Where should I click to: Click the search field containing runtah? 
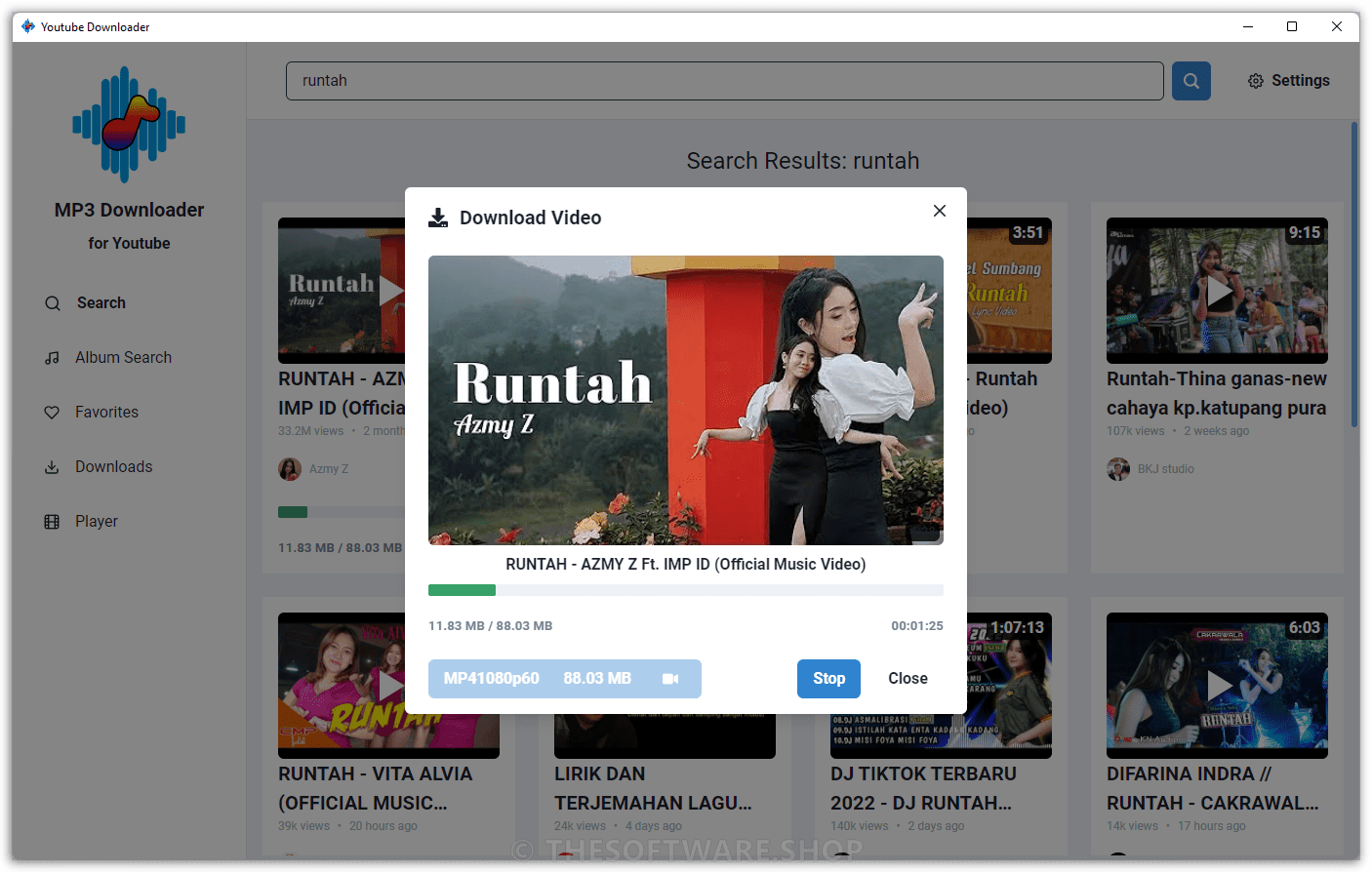[725, 81]
